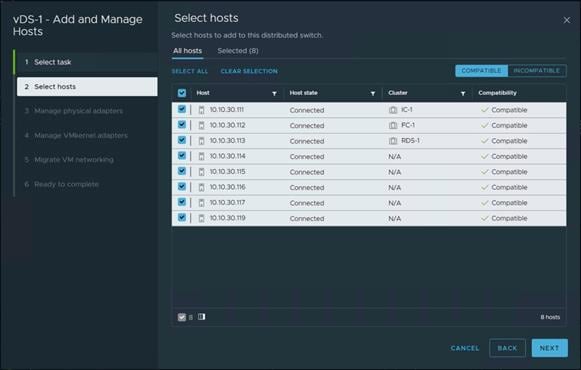
Task: Sort by the Host column header
Action: [203, 93]
